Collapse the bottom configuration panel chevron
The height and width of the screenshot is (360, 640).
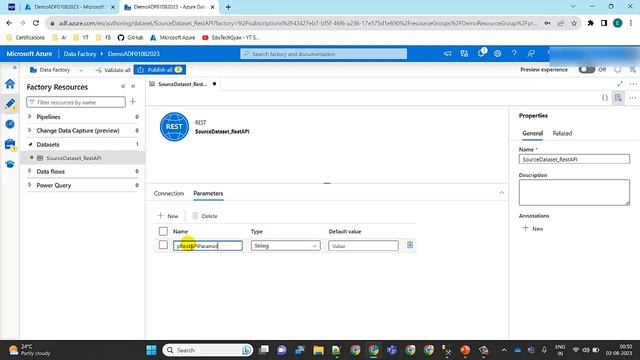coord(502,192)
